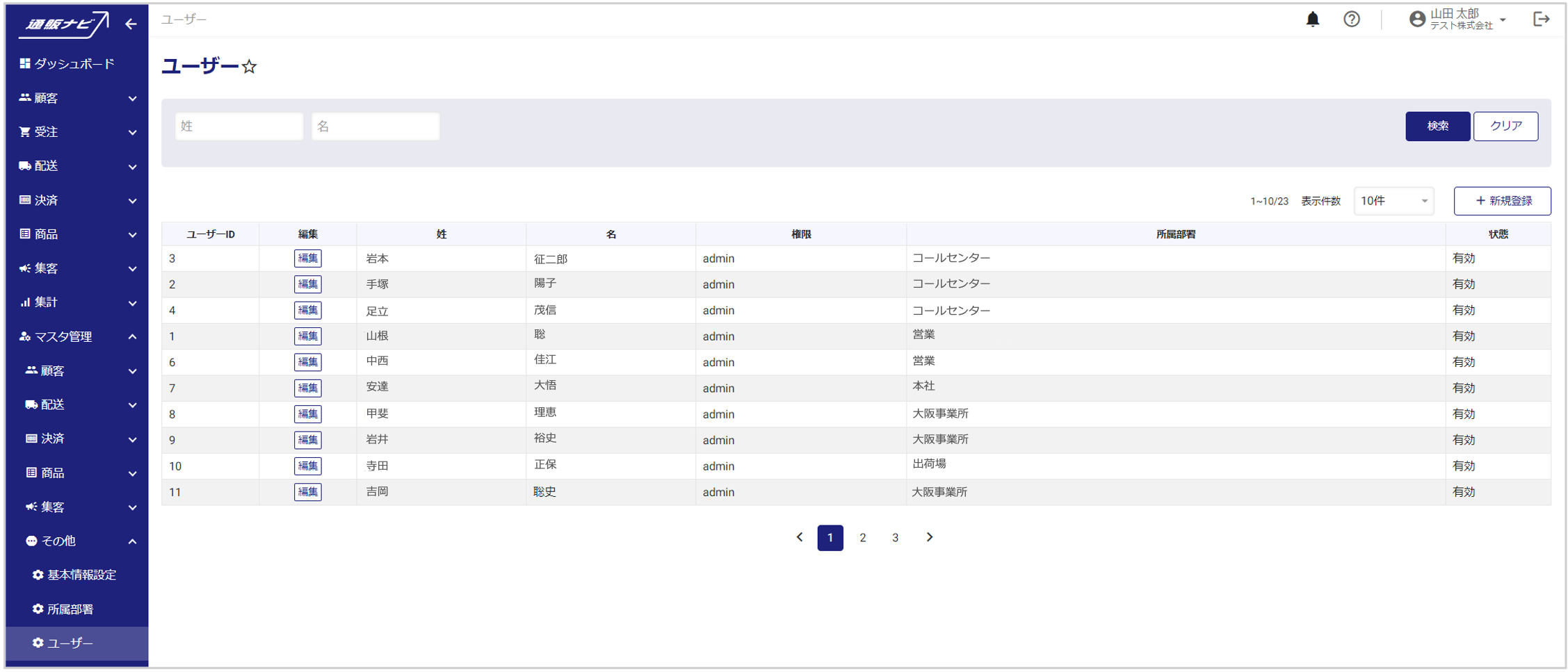The image size is (1568, 672).
Task: Jump to page 2 in pagination
Action: [862, 538]
